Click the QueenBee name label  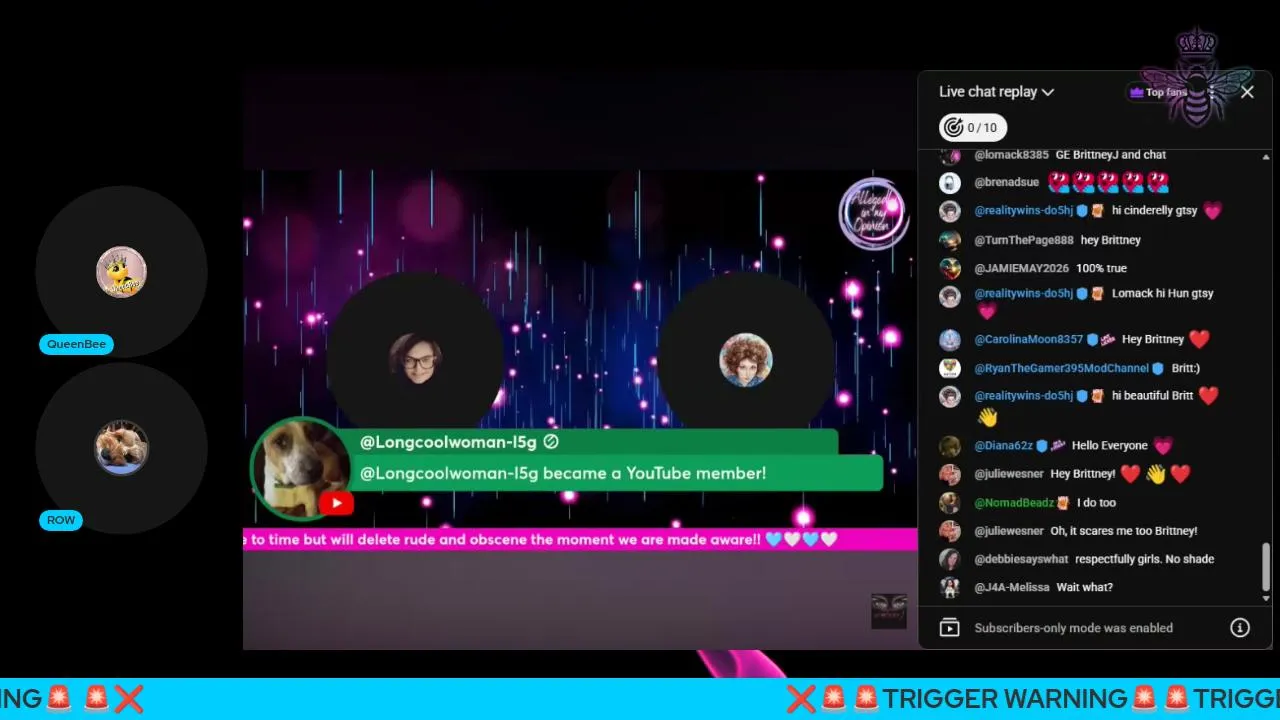click(76, 344)
